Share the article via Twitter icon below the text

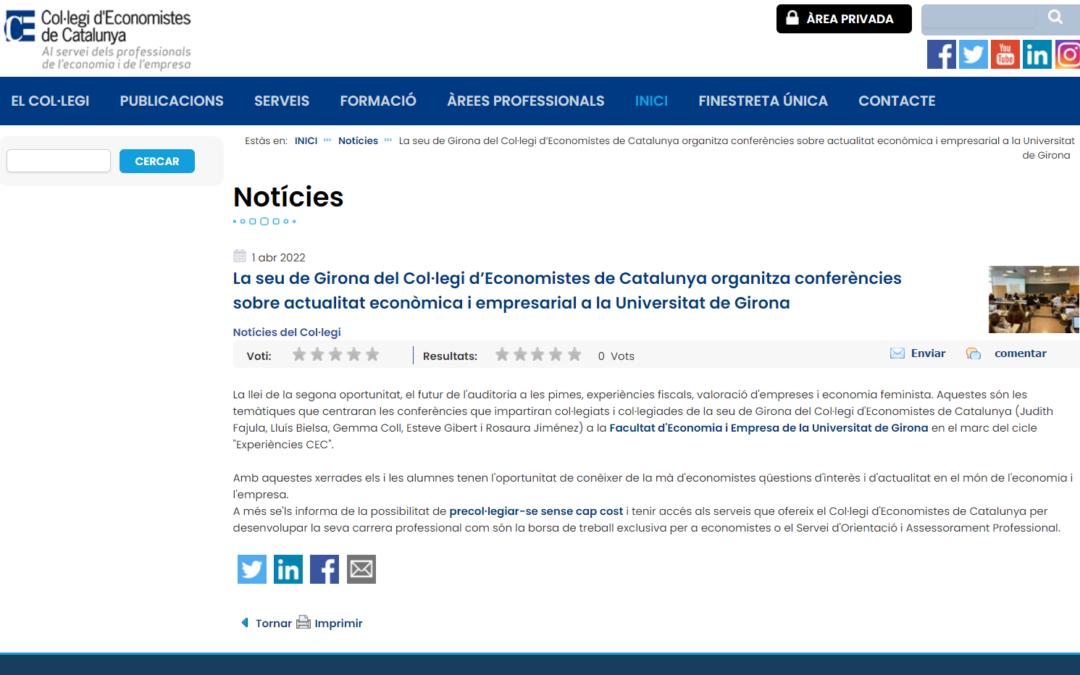point(252,569)
